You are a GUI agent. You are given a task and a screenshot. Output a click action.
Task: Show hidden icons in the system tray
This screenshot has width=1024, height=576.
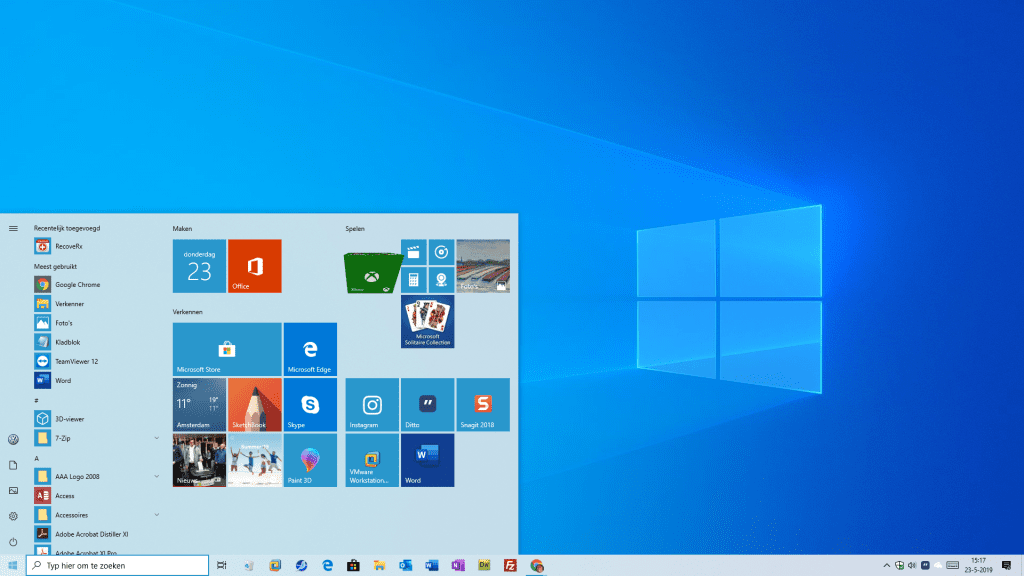click(888, 565)
